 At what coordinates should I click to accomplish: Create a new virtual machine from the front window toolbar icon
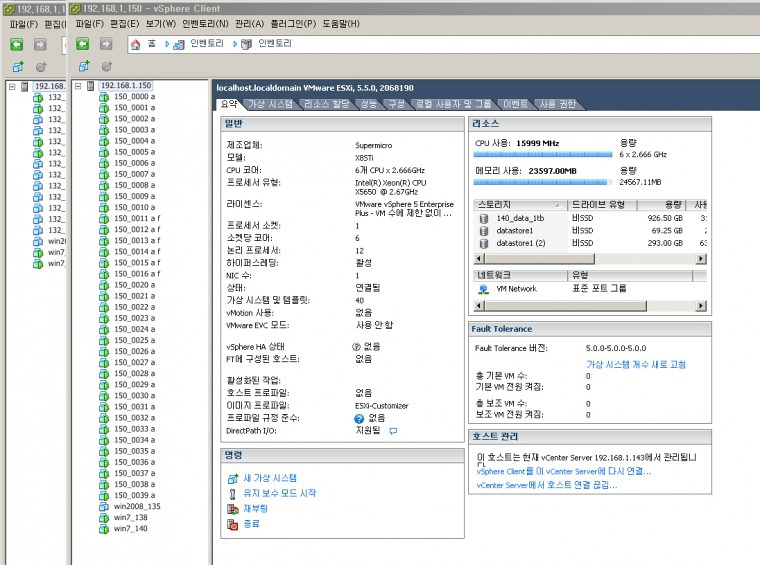tap(84, 66)
